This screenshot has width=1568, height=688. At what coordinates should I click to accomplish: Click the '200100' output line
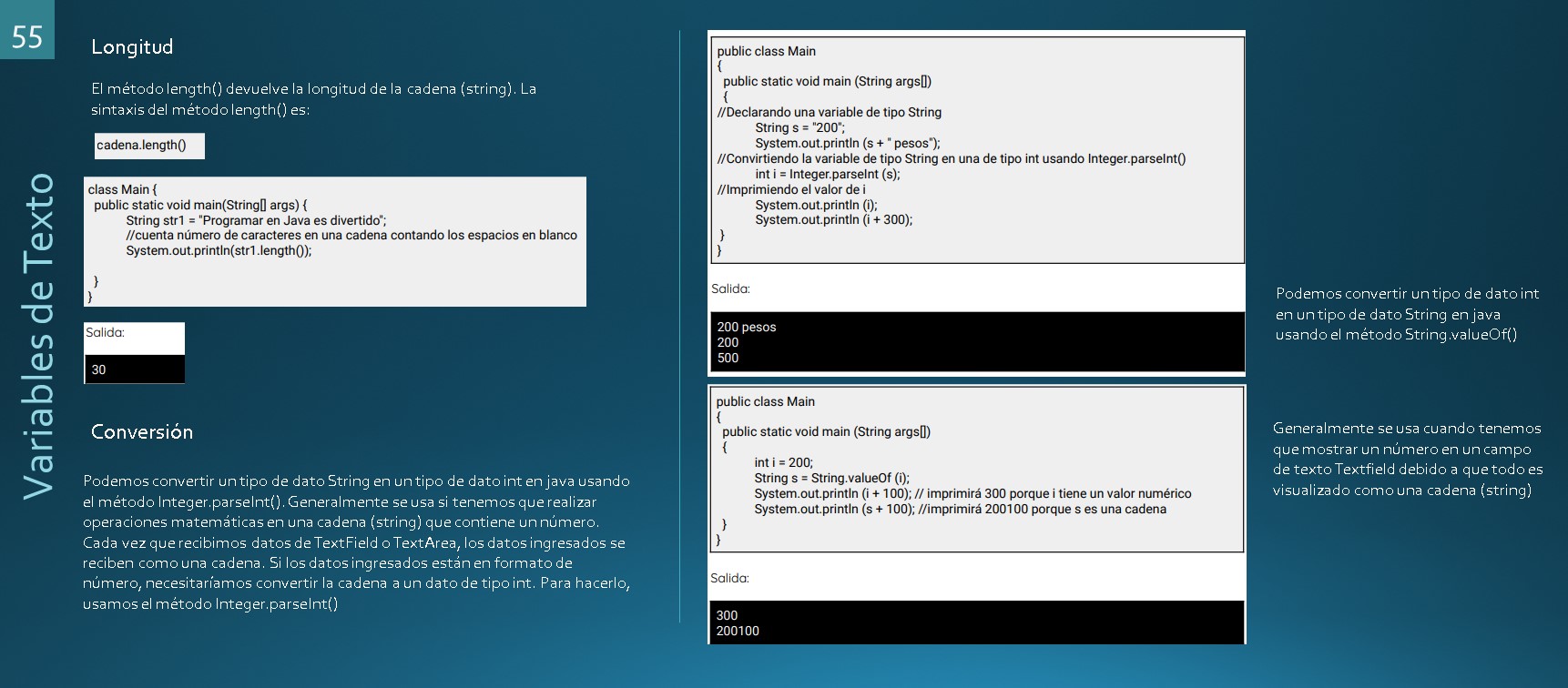click(738, 631)
